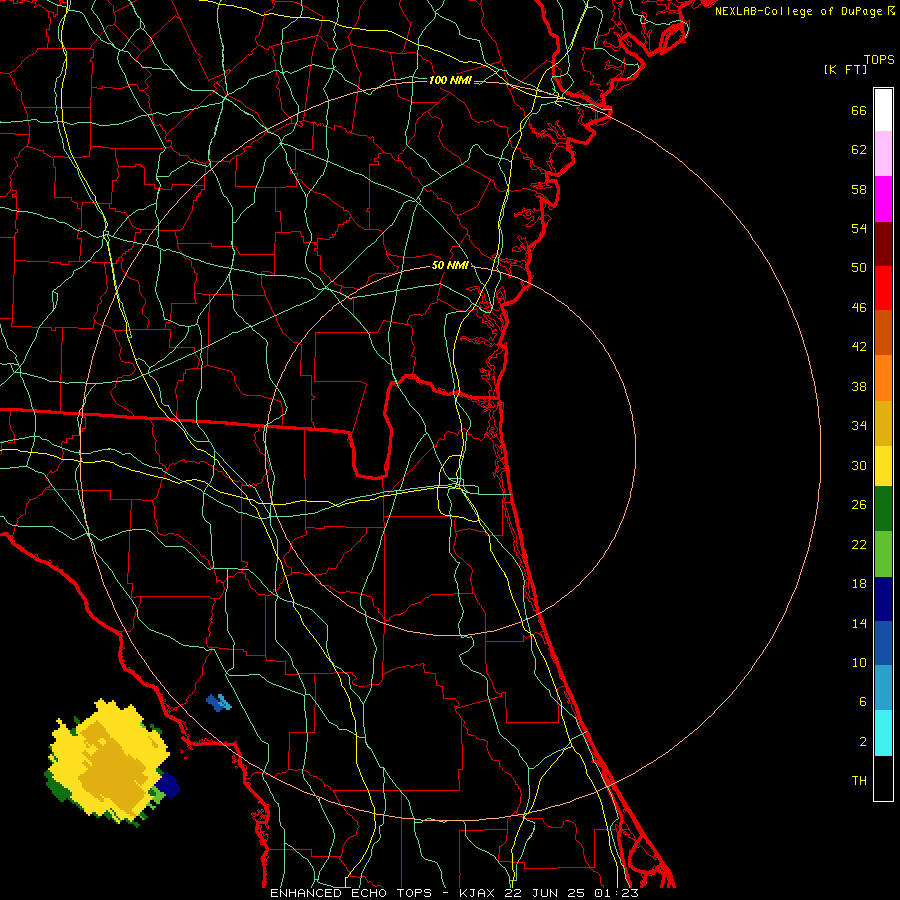The height and width of the screenshot is (900, 900).
Task: Click the '14' legend value label
Action: click(859, 623)
